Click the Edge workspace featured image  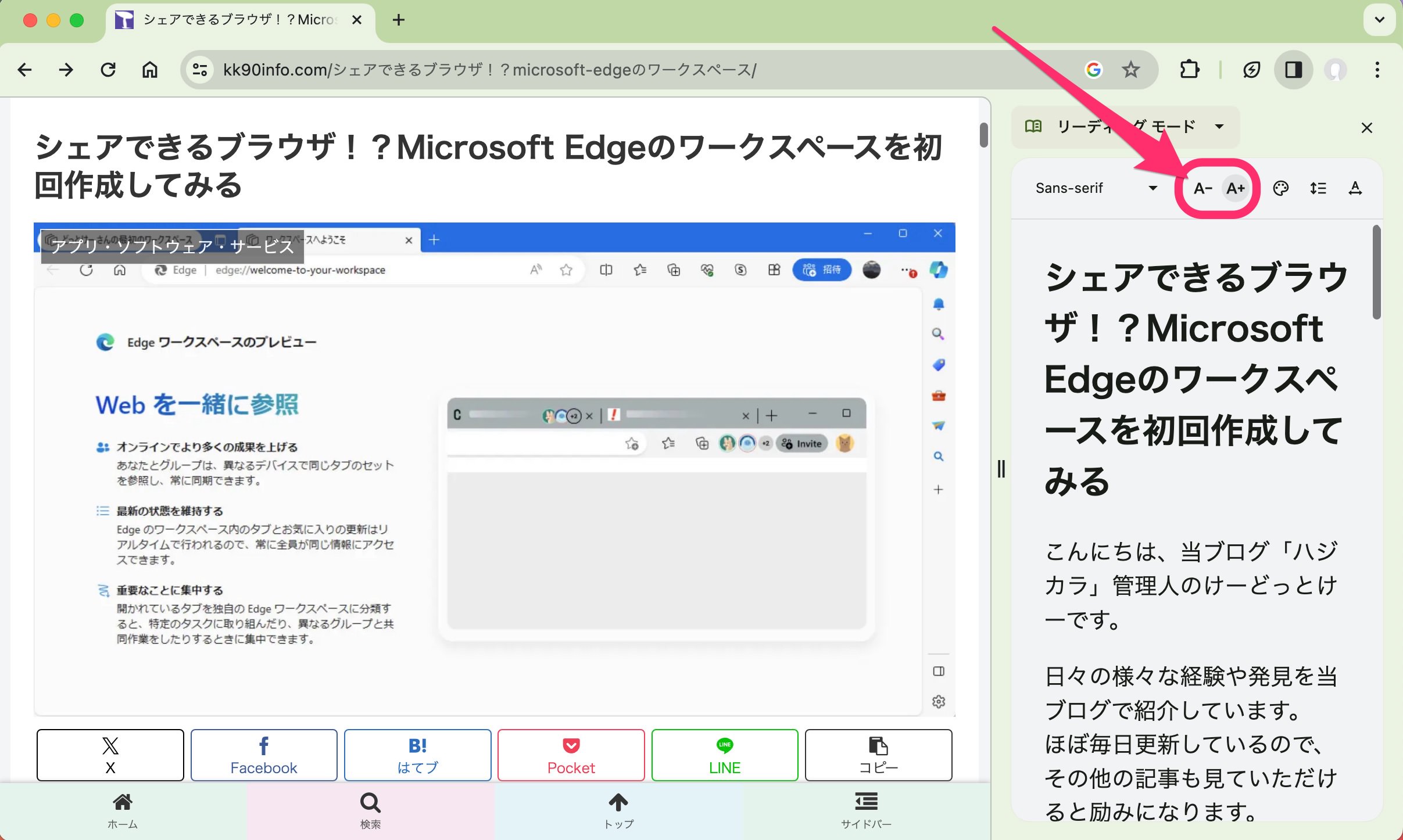(x=494, y=469)
